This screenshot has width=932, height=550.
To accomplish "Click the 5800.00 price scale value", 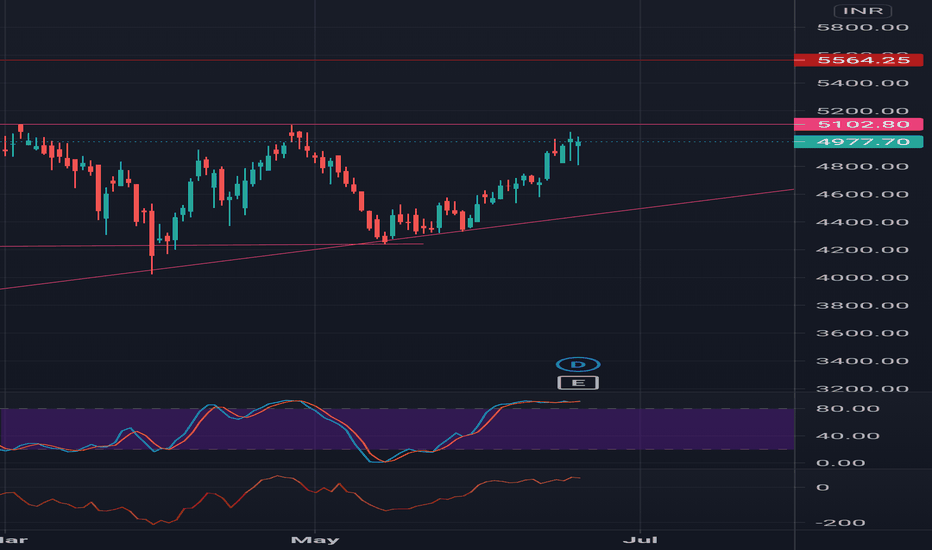I will [x=862, y=27].
